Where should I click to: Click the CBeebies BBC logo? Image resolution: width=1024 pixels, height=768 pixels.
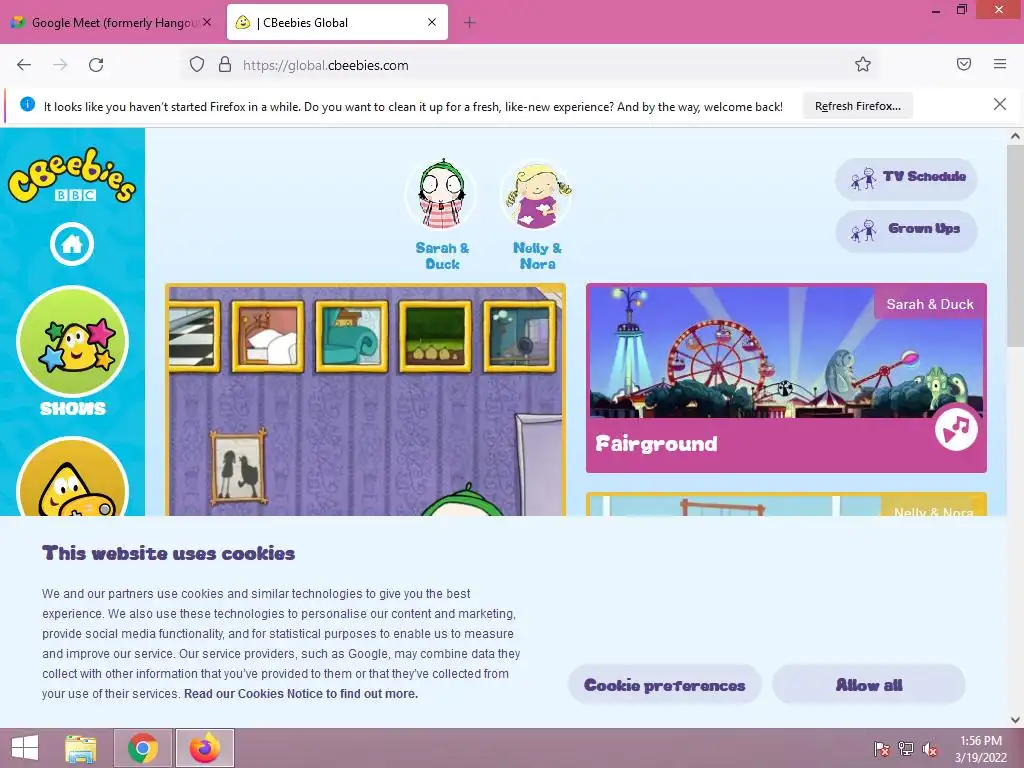[x=72, y=175]
